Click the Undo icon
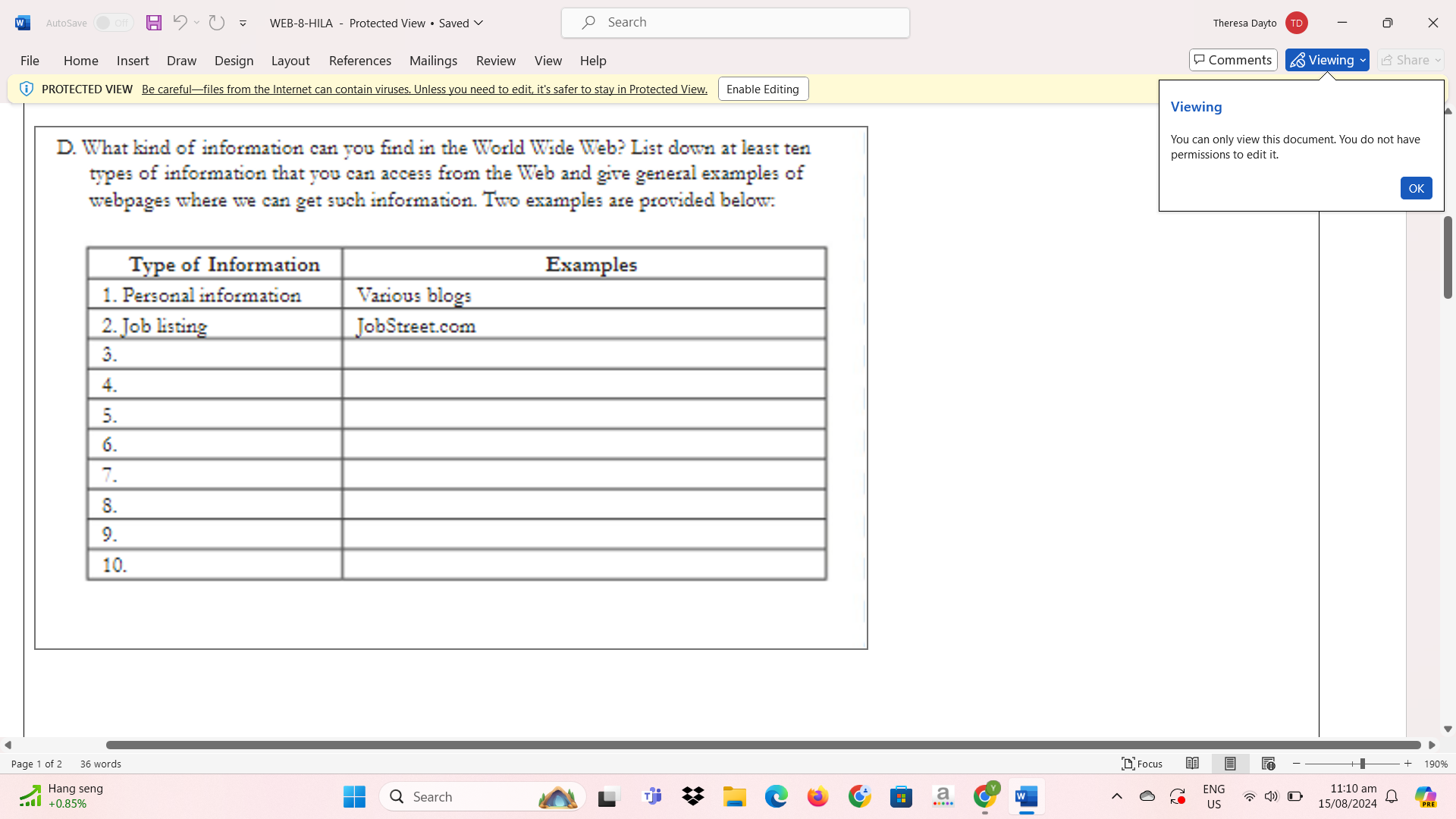1456x819 pixels. [x=180, y=22]
